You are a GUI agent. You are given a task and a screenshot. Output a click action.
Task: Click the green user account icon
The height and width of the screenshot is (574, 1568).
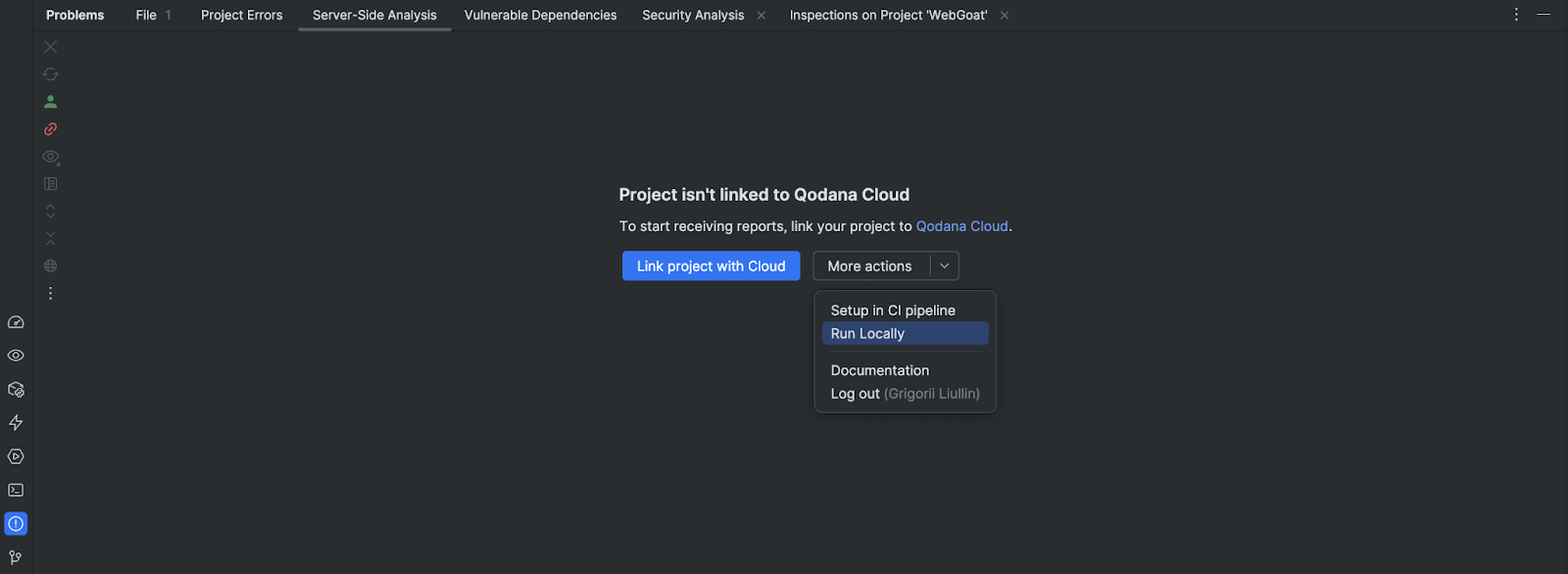click(x=51, y=102)
